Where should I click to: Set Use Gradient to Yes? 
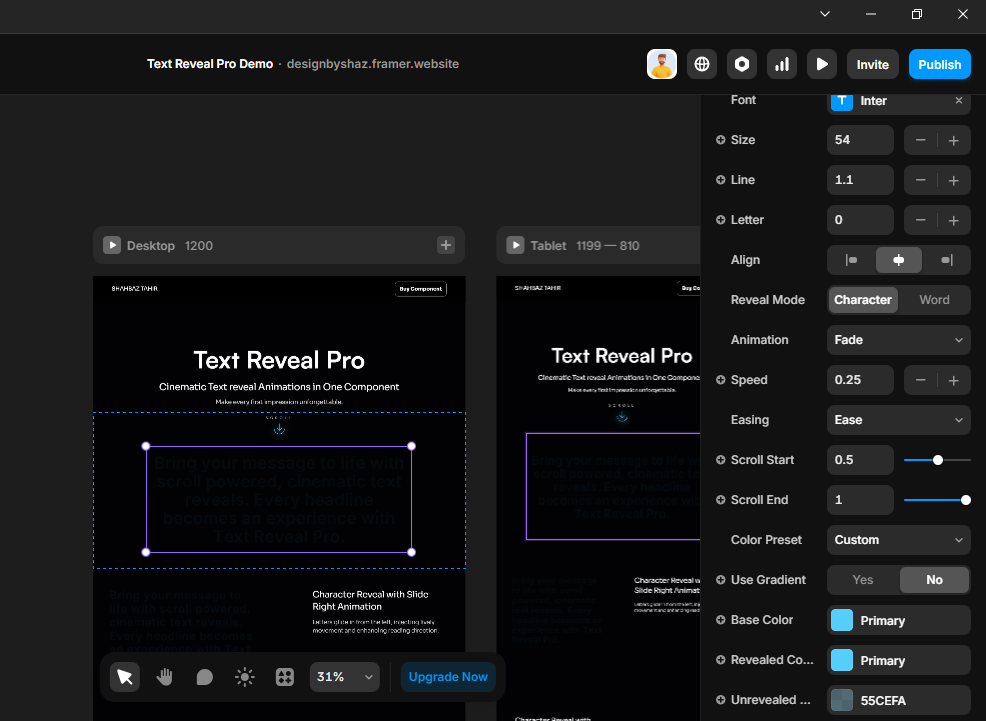tap(863, 580)
